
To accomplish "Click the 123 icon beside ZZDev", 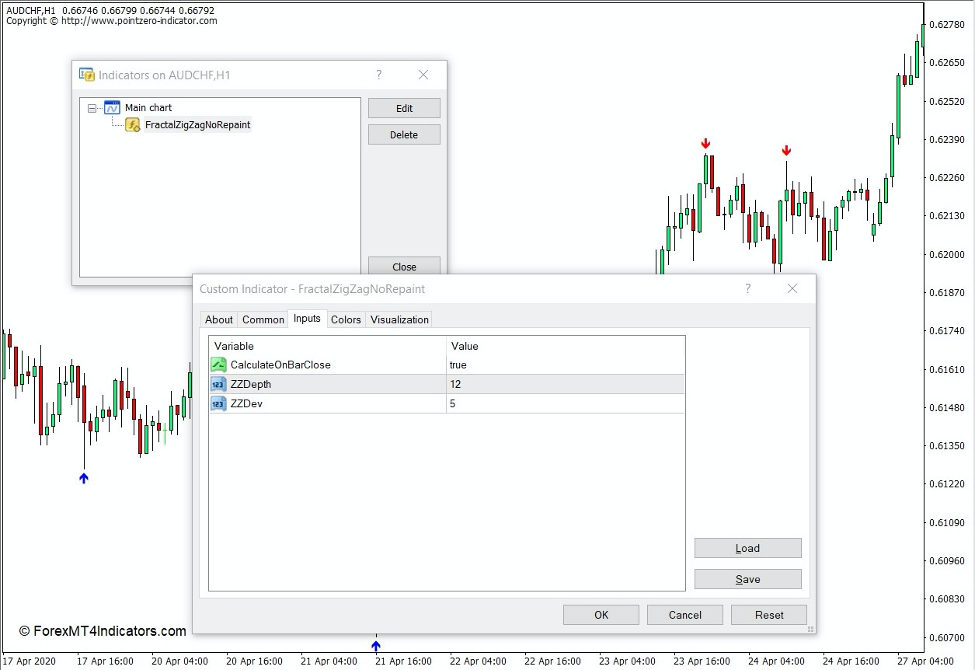I will pyautogui.click(x=219, y=403).
